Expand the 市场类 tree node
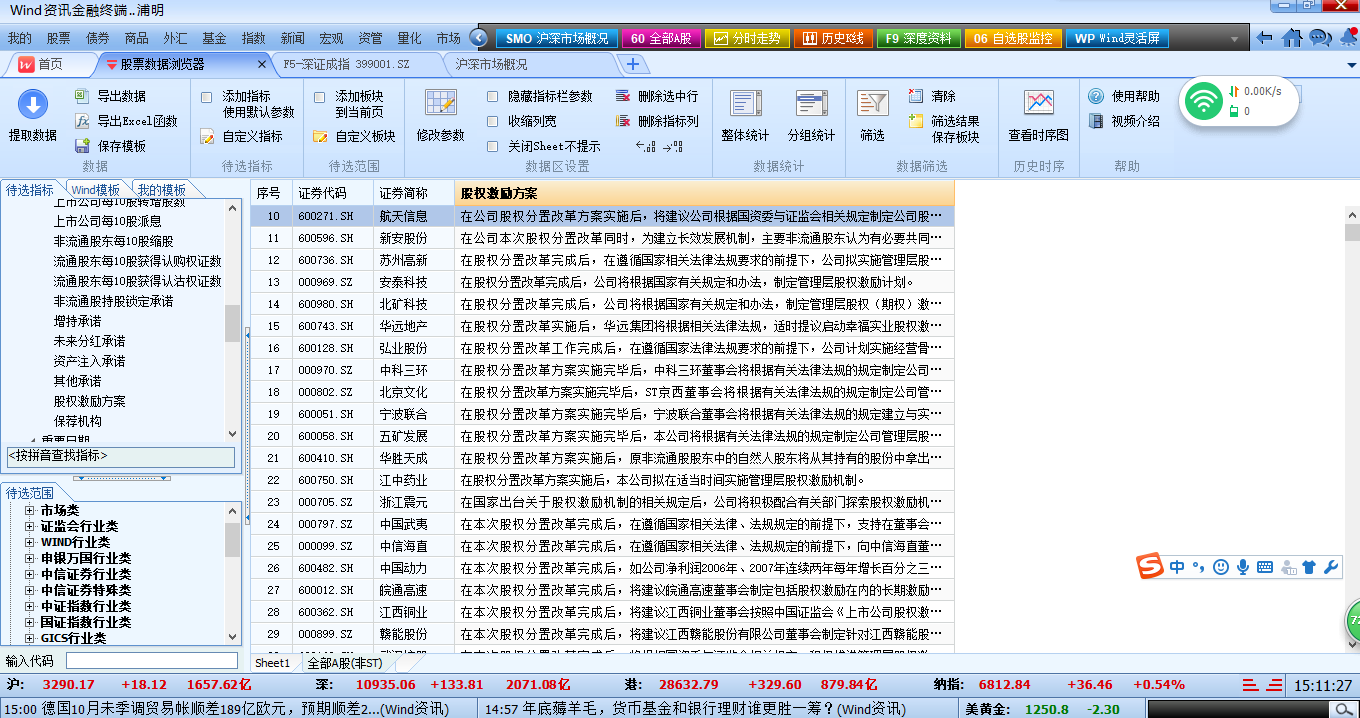The width and height of the screenshot is (1360, 718). pyautogui.click(x=30, y=510)
